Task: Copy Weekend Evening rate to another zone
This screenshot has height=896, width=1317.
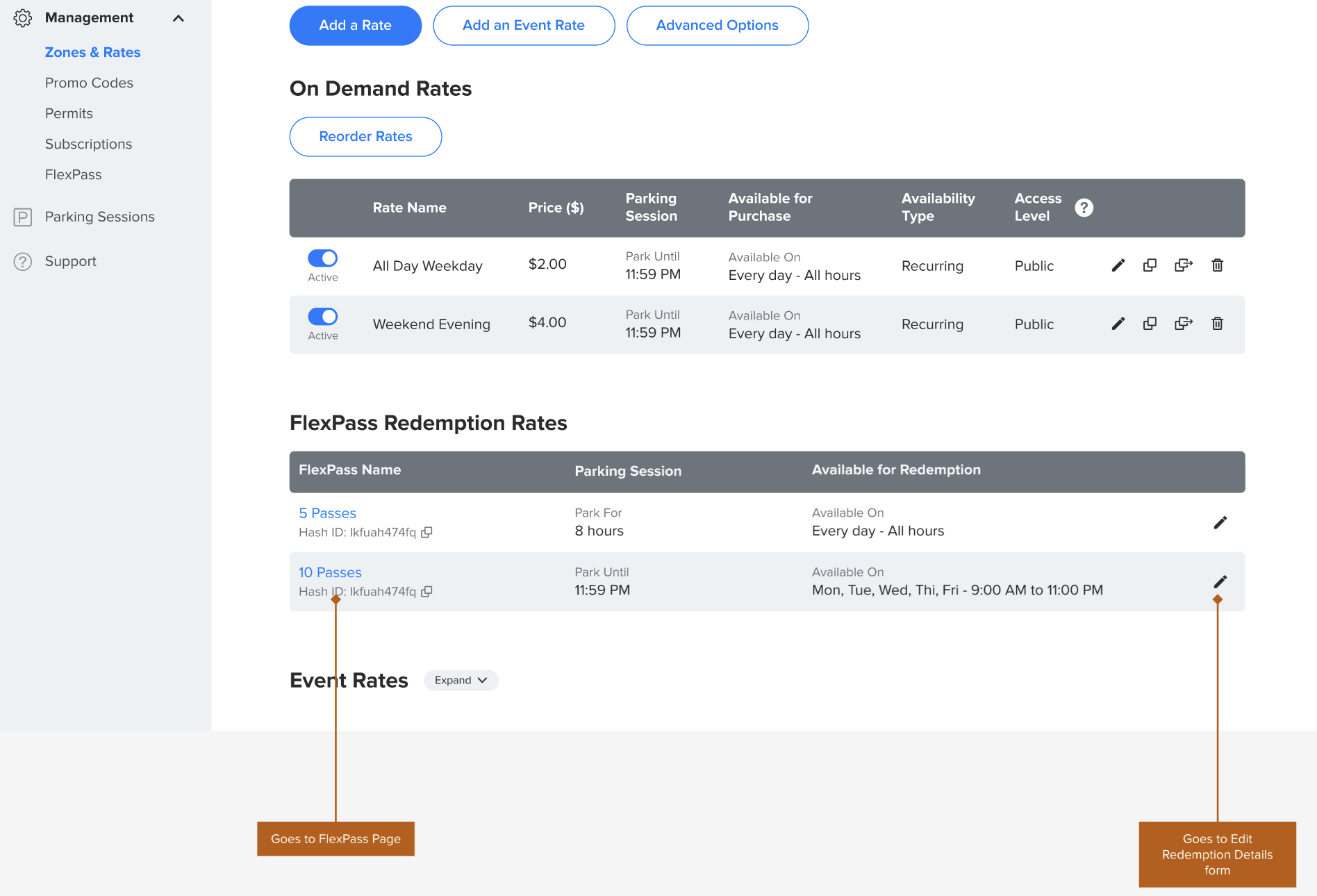Action: tap(1183, 324)
